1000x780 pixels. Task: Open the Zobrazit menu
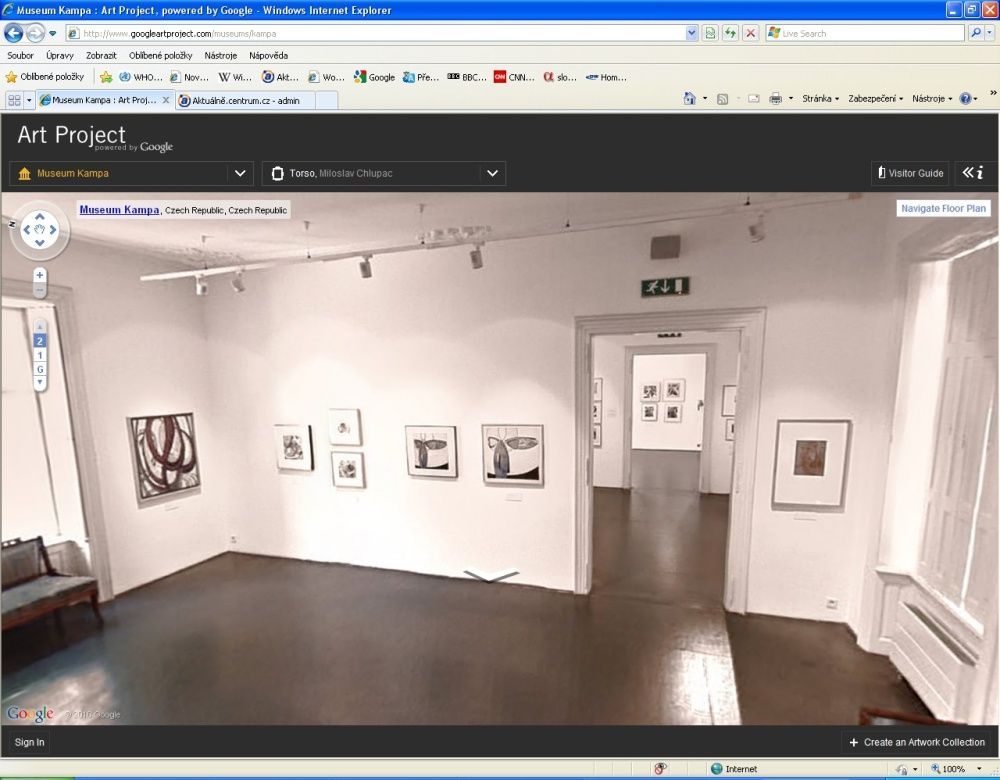pyautogui.click(x=101, y=55)
